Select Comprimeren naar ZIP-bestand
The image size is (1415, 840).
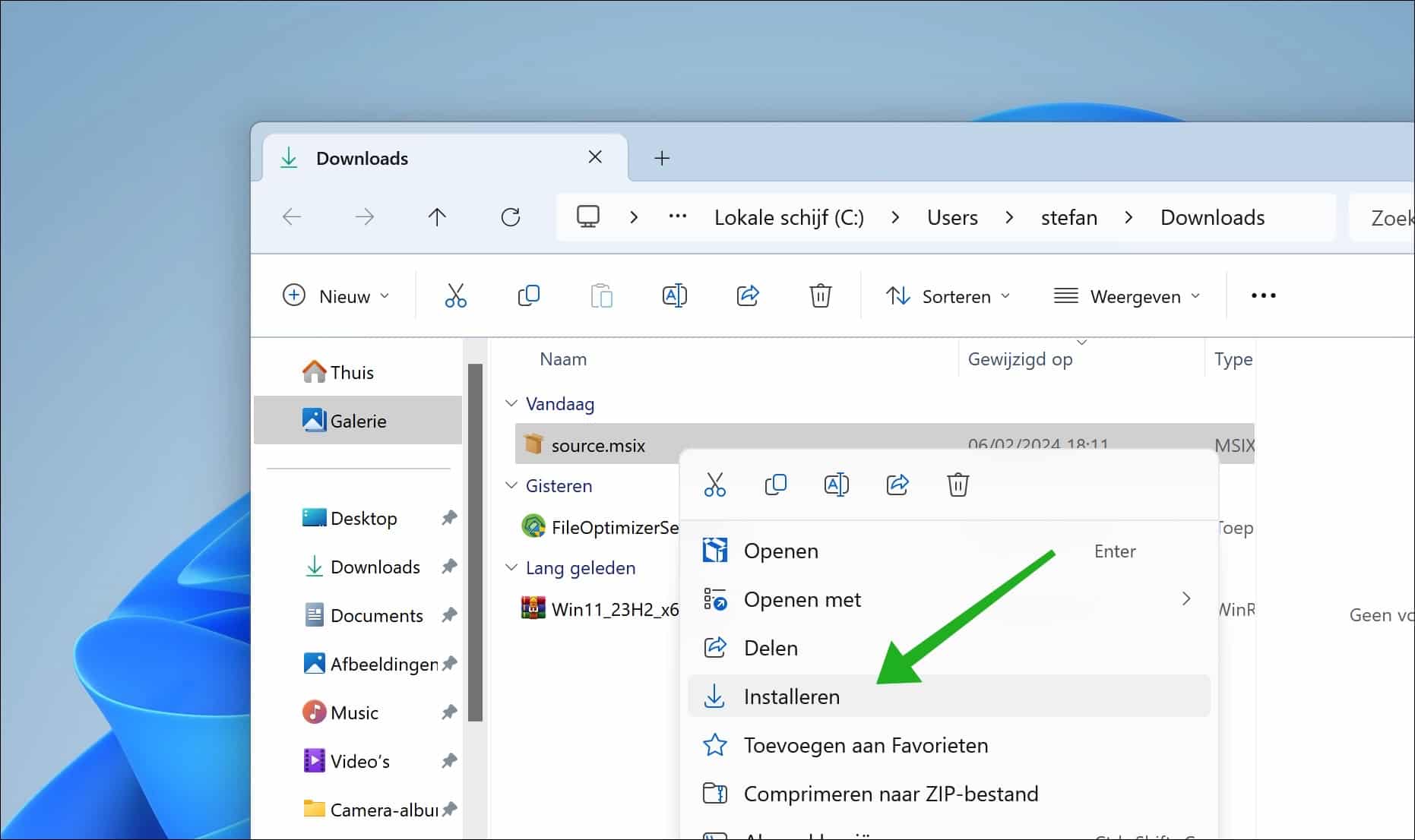[948, 794]
